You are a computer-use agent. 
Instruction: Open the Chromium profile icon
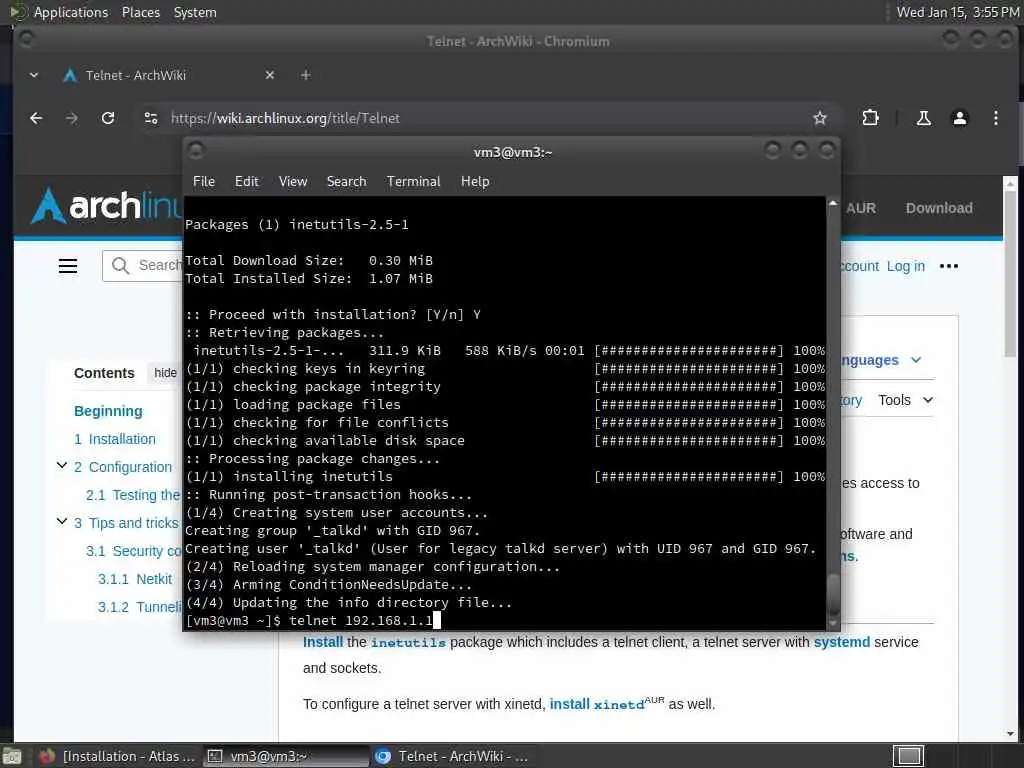959,118
